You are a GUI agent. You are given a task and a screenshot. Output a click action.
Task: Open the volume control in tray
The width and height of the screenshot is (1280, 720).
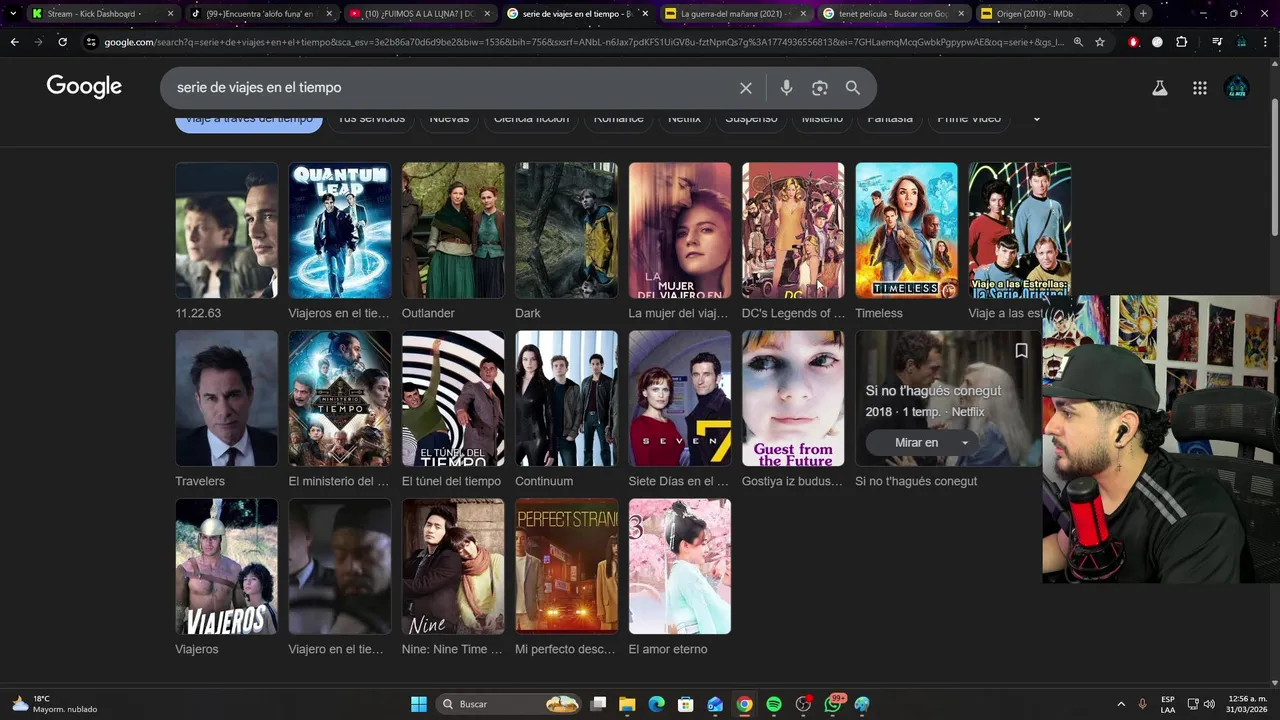[x=1209, y=704]
